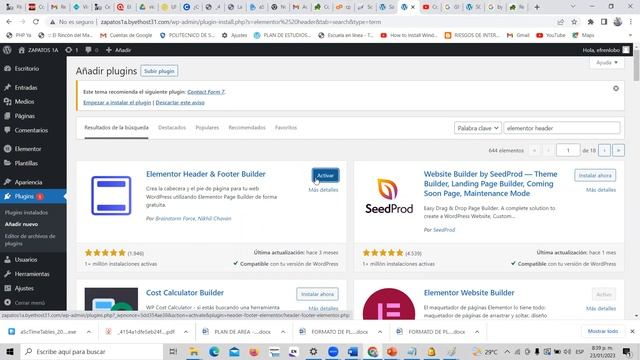Open the Windows Start menu
Screen dimensions: 640x360
point(10,351)
